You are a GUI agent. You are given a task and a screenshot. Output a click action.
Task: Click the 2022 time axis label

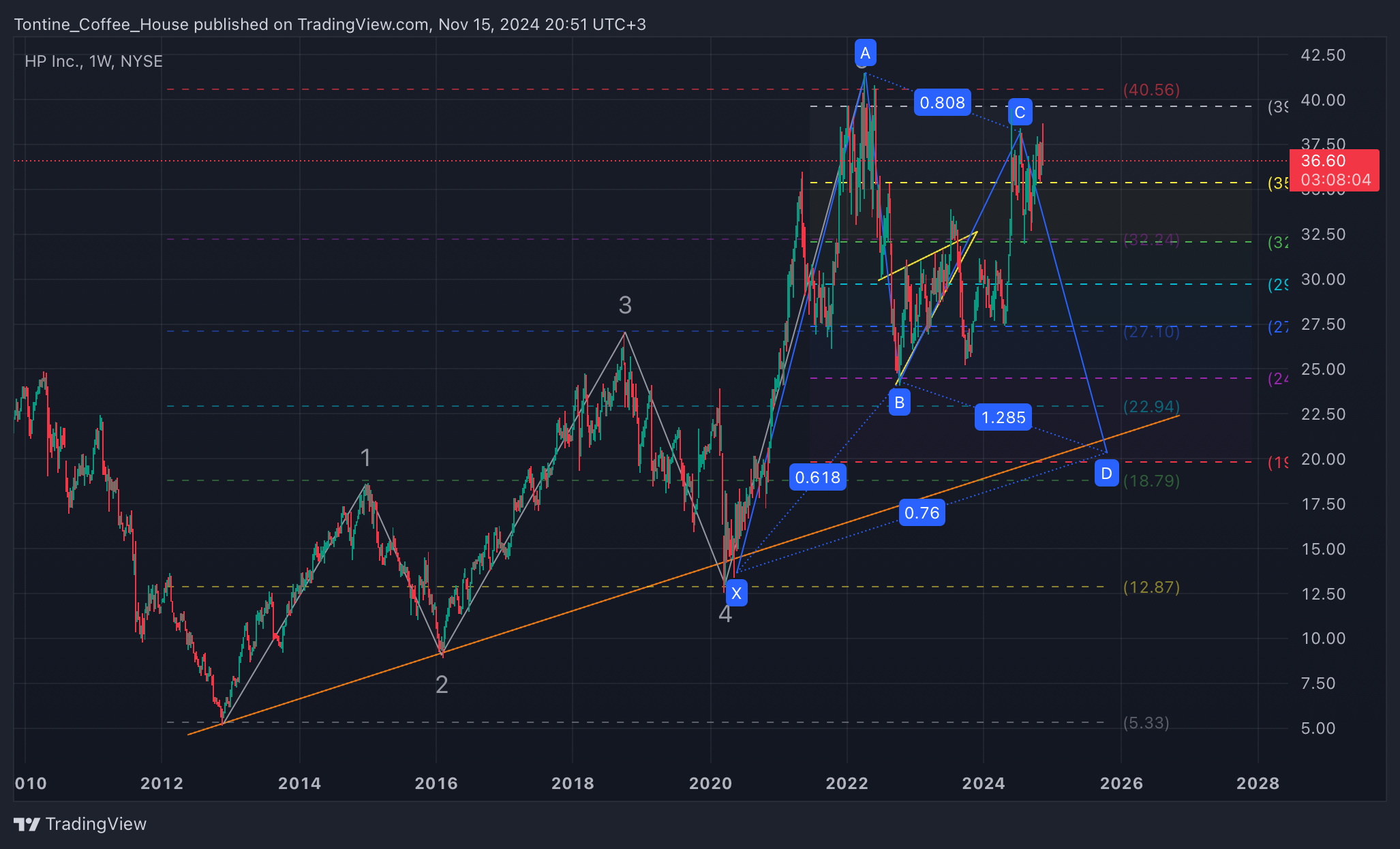(x=847, y=784)
